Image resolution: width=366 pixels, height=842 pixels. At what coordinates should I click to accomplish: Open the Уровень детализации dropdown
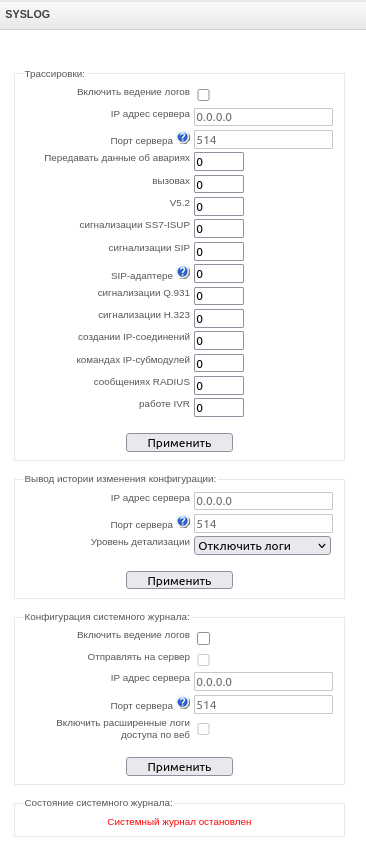[x=262, y=546]
